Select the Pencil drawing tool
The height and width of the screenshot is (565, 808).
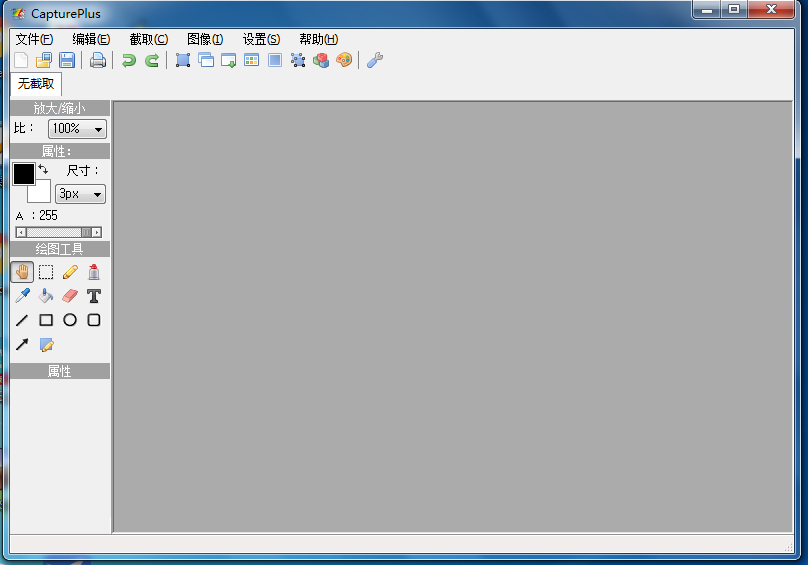(70, 272)
